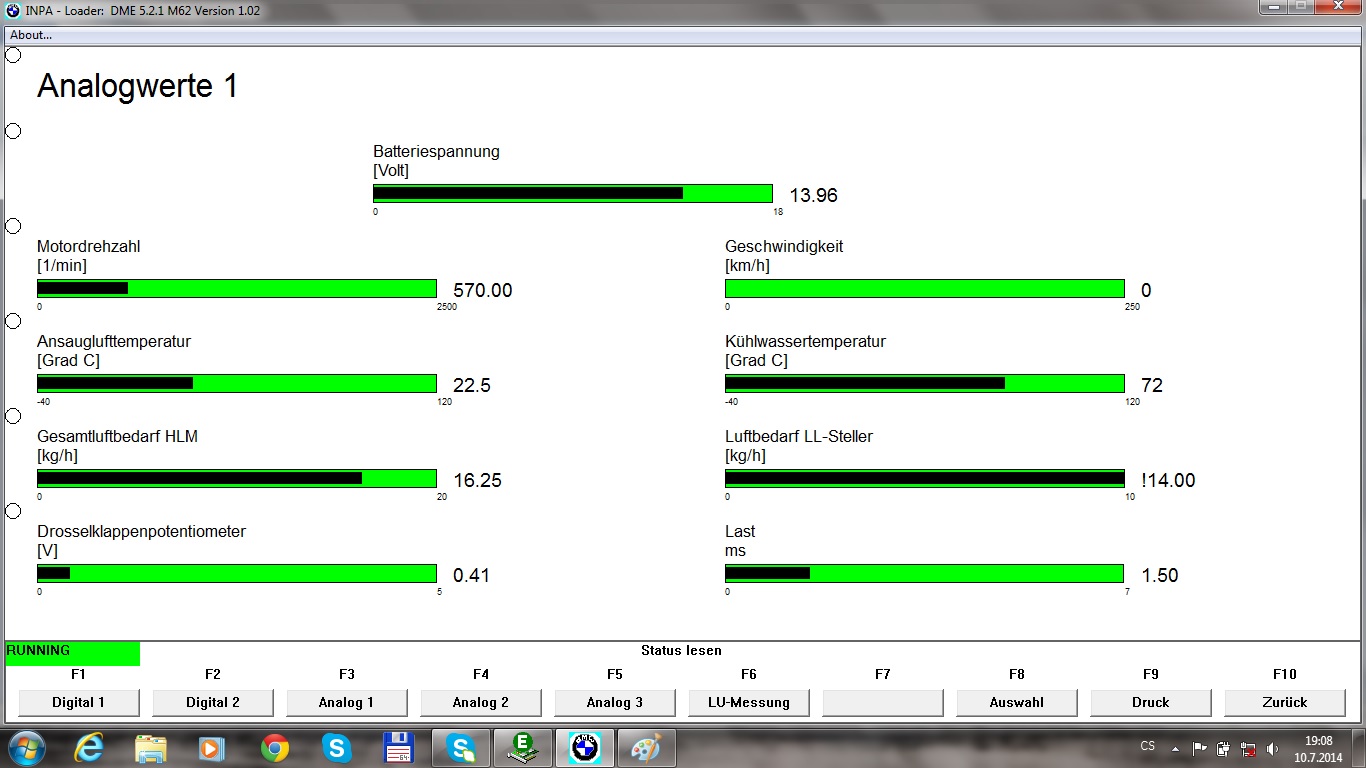Click the Gesamtluftbedarf HLM label

click(117, 437)
